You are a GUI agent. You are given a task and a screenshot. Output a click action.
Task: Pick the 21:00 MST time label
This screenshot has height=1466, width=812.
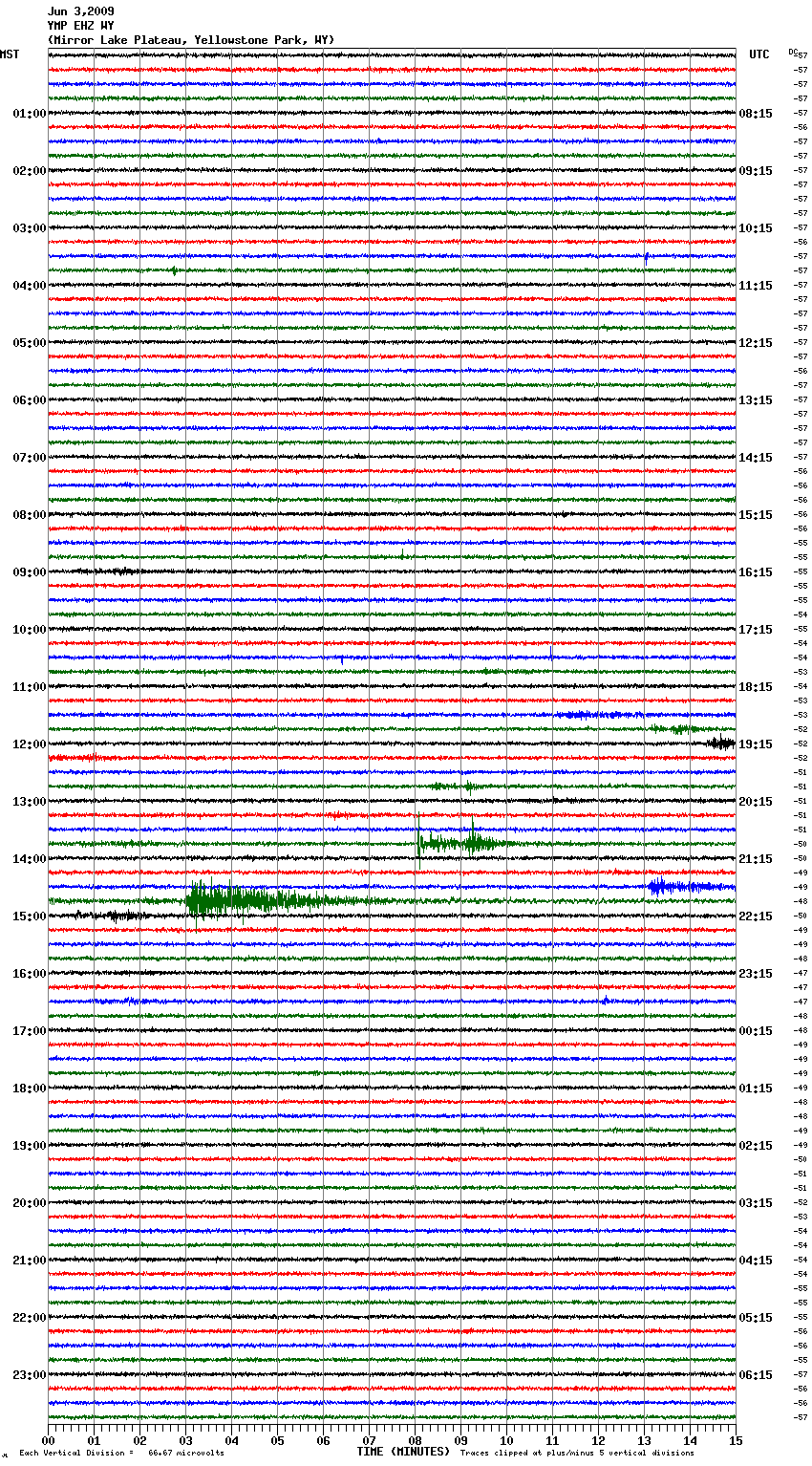(30, 1261)
